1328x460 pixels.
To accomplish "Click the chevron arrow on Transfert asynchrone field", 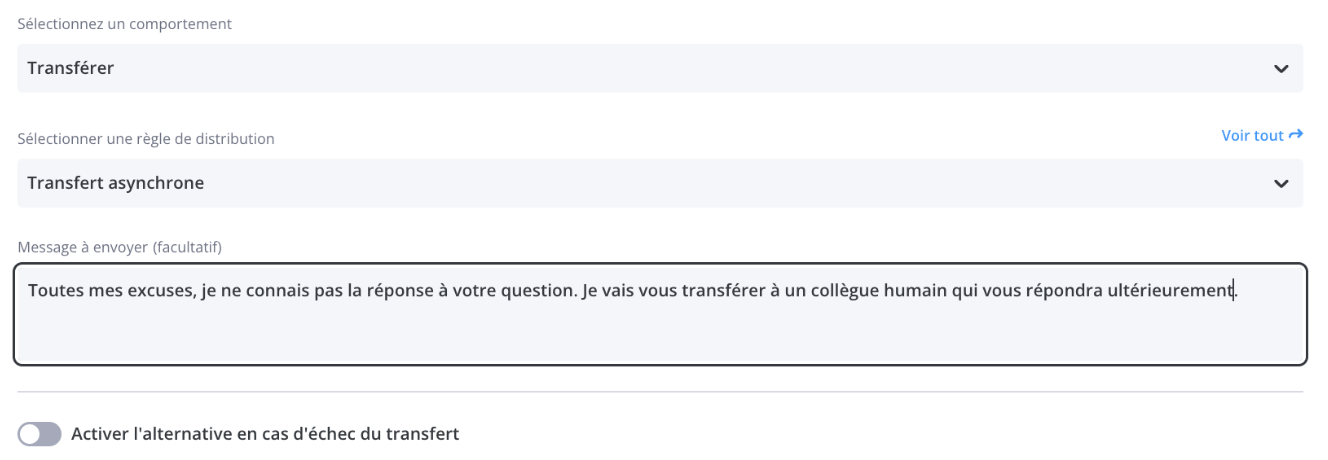I will tap(1281, 184).
